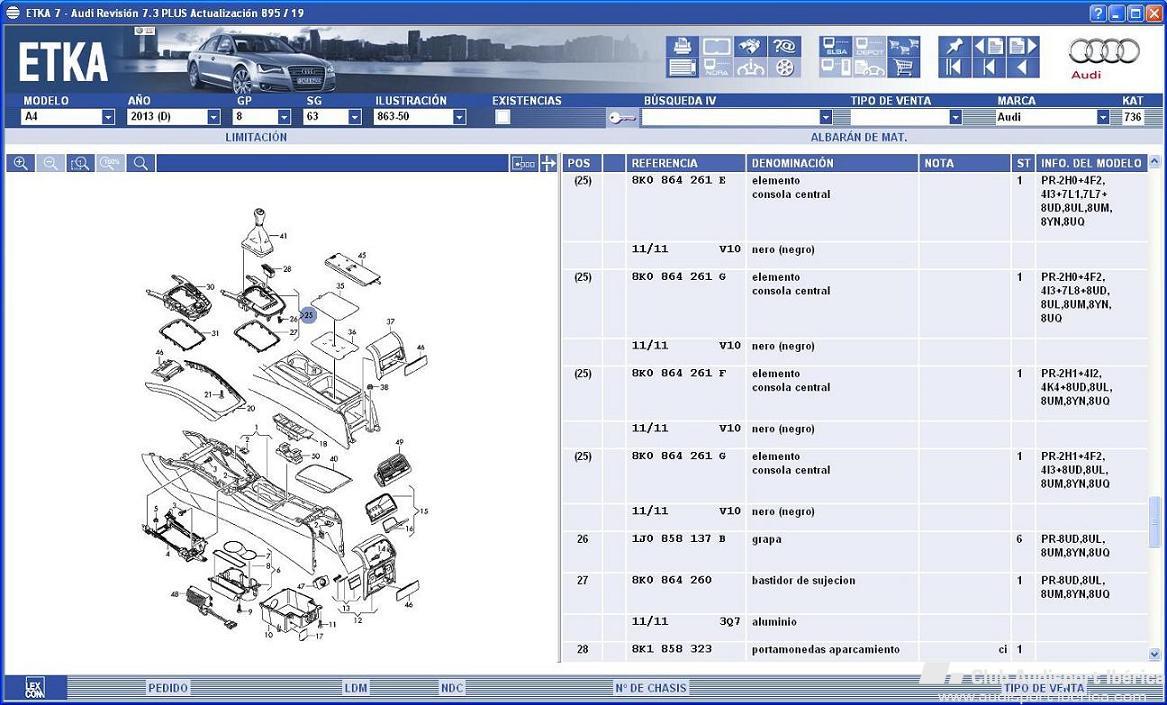Zoom in on the illustration

[x=21, y=163]
